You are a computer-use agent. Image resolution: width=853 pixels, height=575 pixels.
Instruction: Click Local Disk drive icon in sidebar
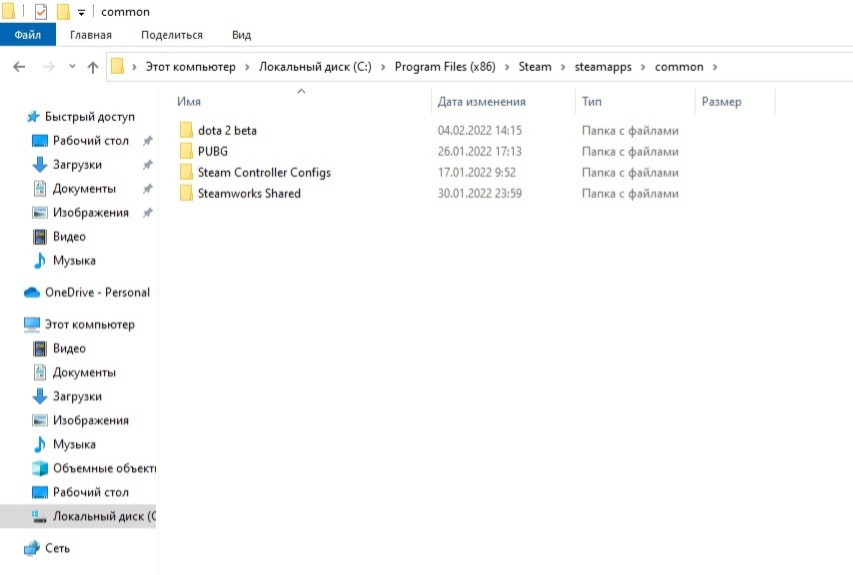point(40,516)
